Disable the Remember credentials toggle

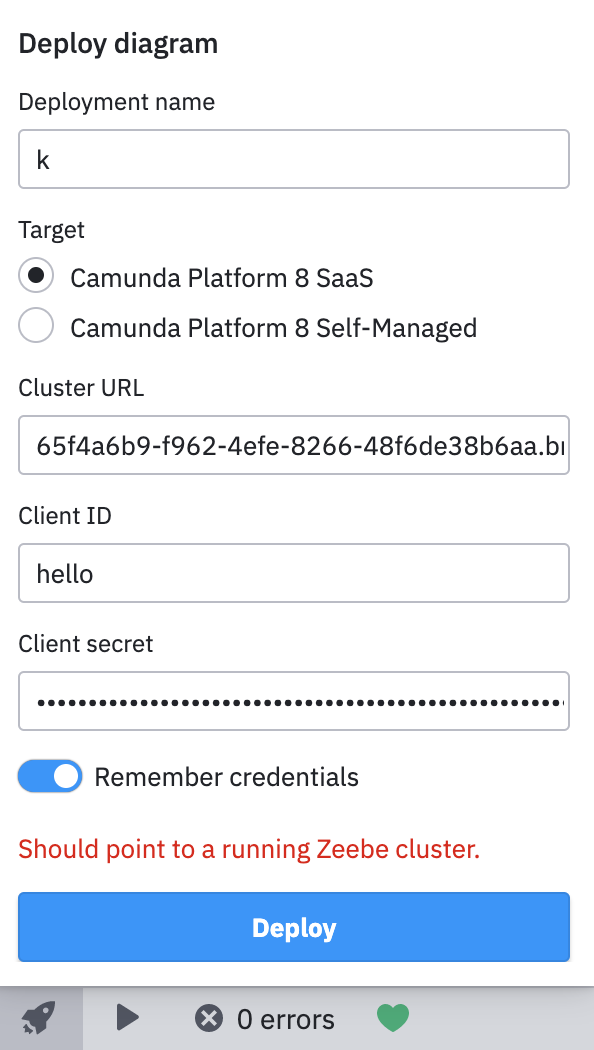tap(50, 776)
